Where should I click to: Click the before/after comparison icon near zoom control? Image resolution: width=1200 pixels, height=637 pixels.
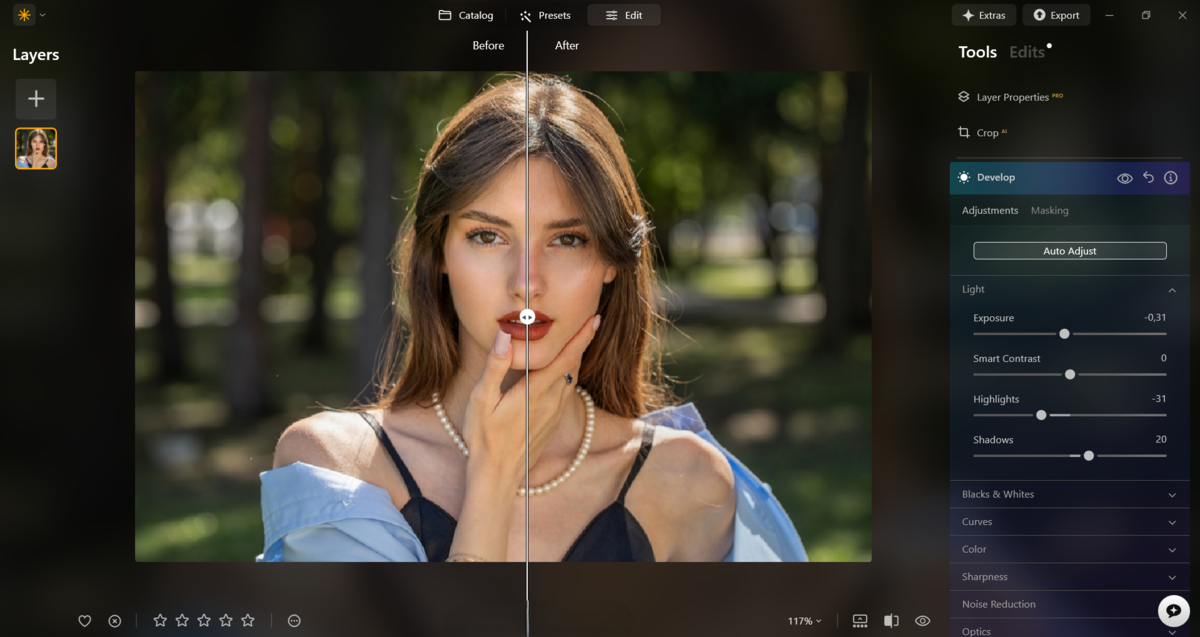892,621
